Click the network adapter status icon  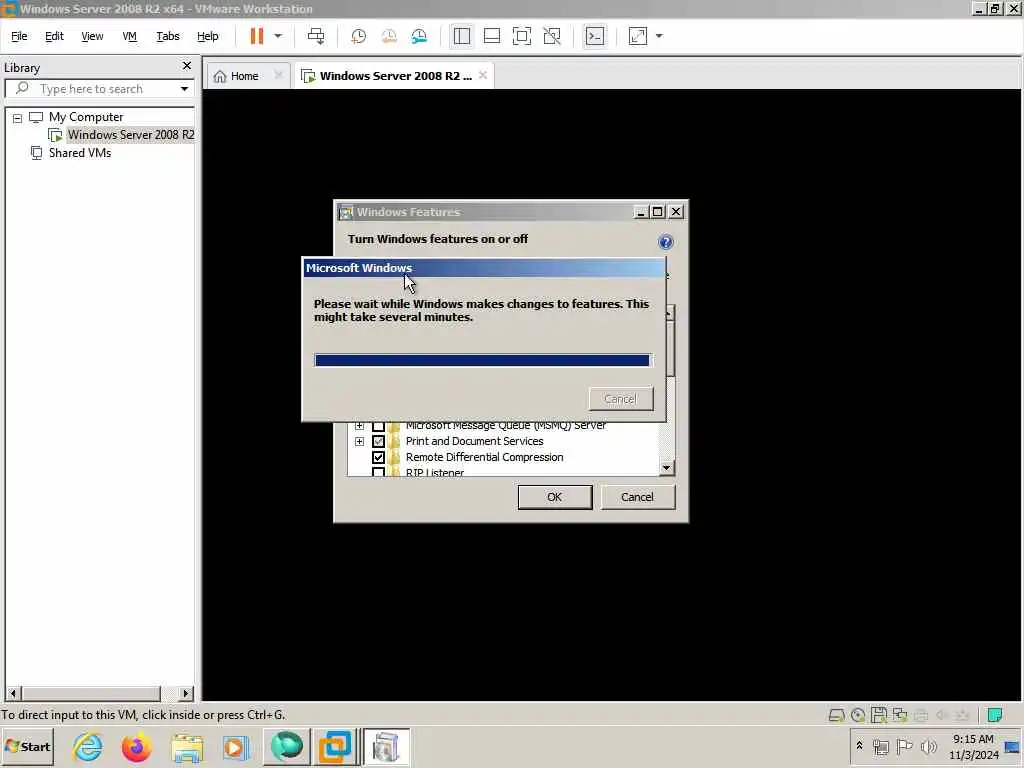pos(900,715)
